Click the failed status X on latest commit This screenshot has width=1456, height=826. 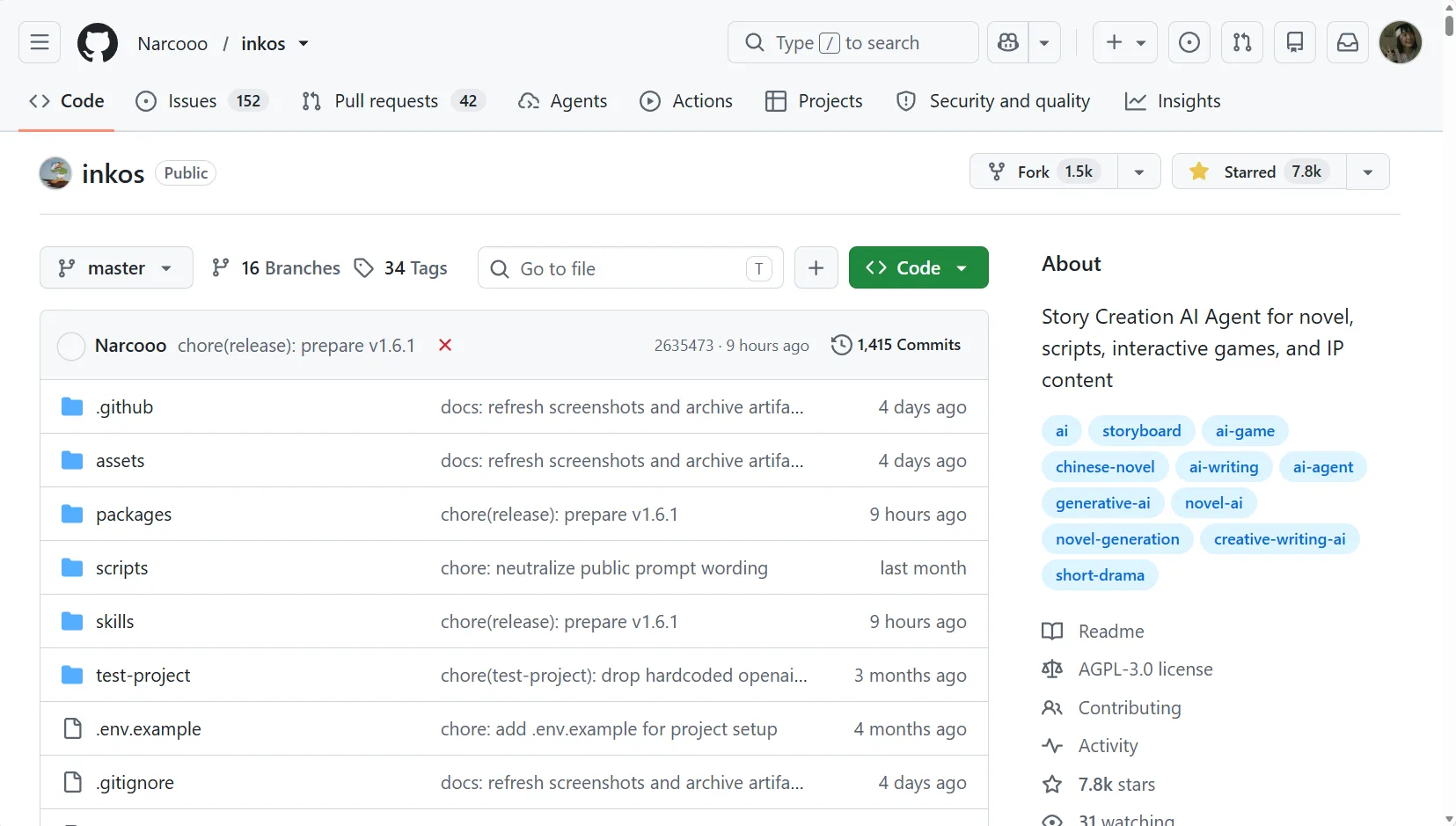[445, 345]
